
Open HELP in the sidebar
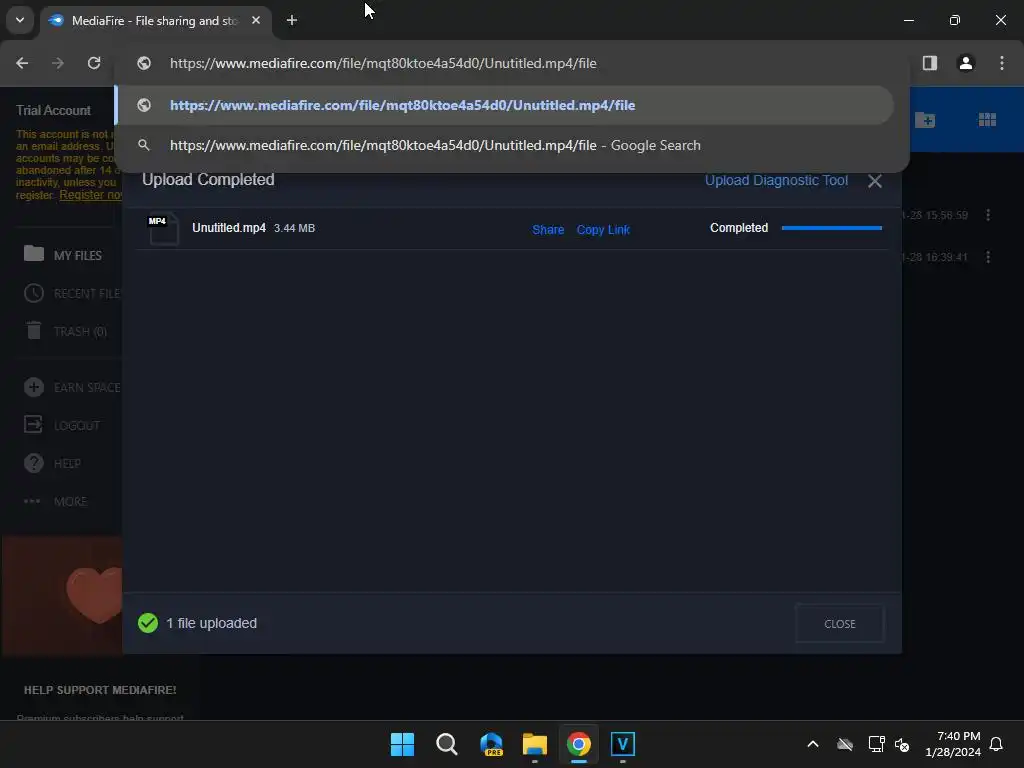pos(52,463)
